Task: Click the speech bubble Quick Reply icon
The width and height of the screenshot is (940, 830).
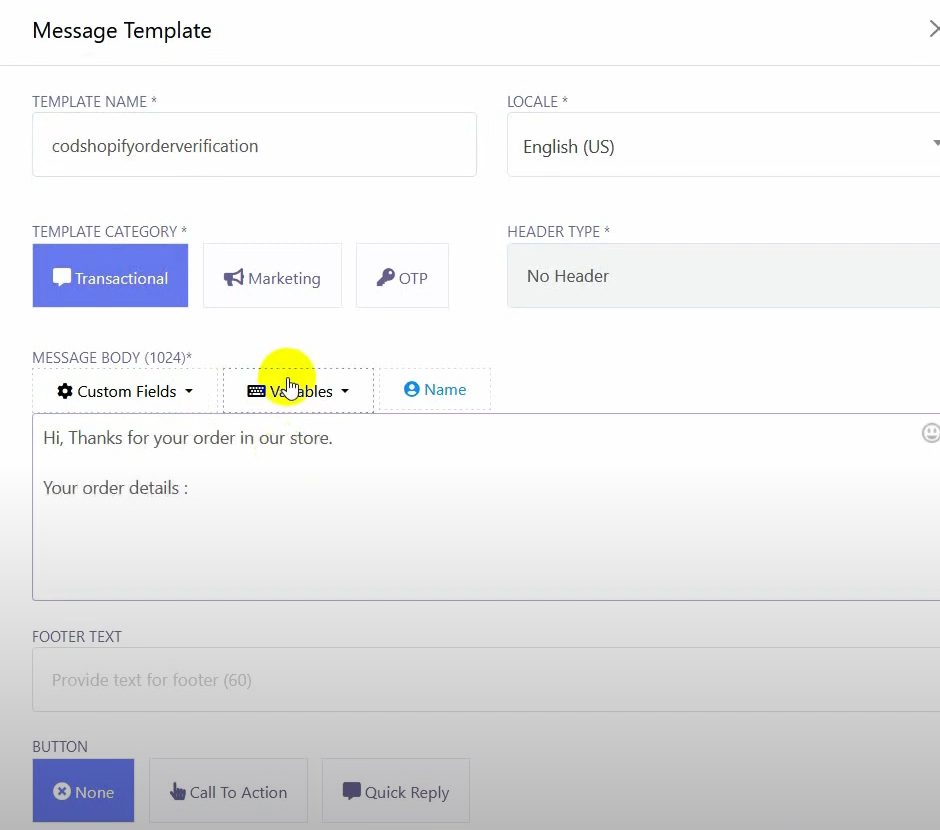Action: [351, 791]
